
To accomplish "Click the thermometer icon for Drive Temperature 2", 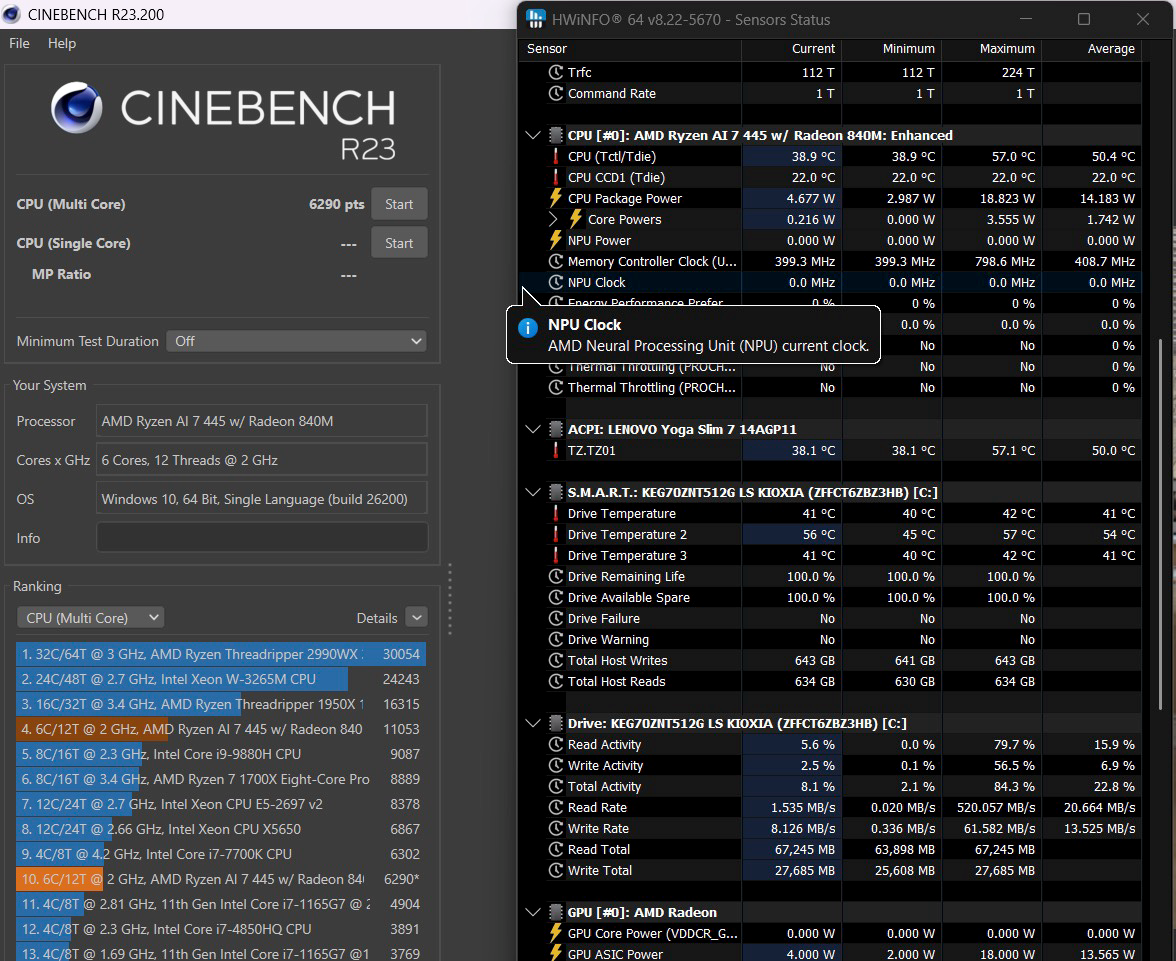I will pyautogui.click(x=556, y=534).
